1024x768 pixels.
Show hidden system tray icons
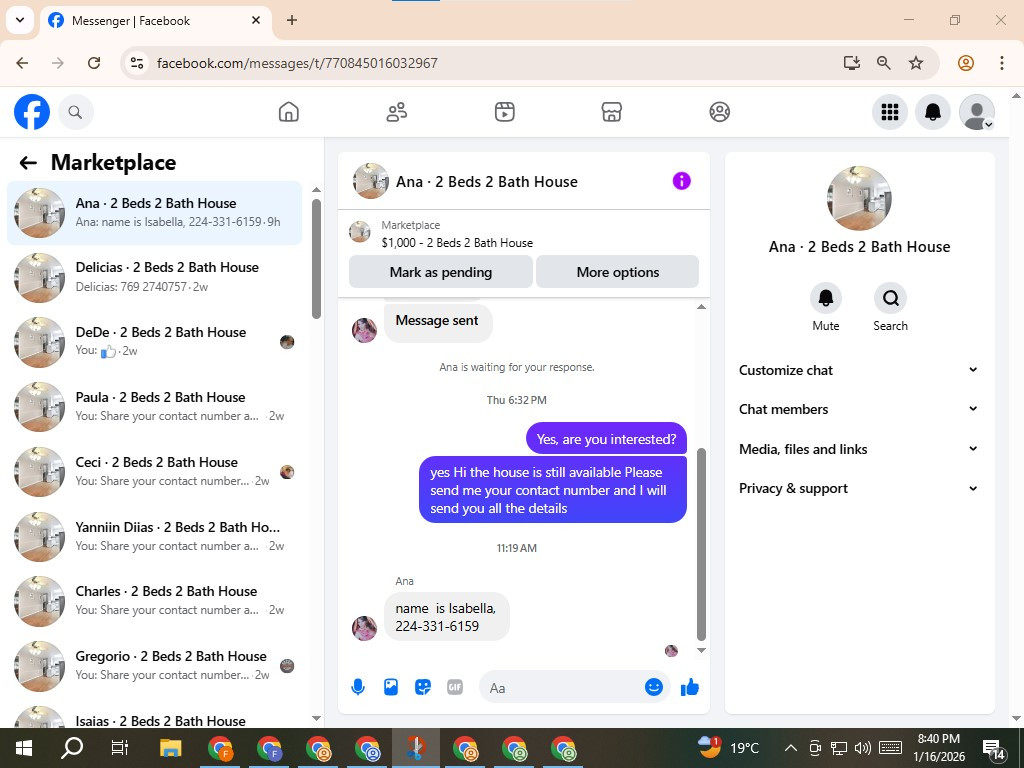790,748
